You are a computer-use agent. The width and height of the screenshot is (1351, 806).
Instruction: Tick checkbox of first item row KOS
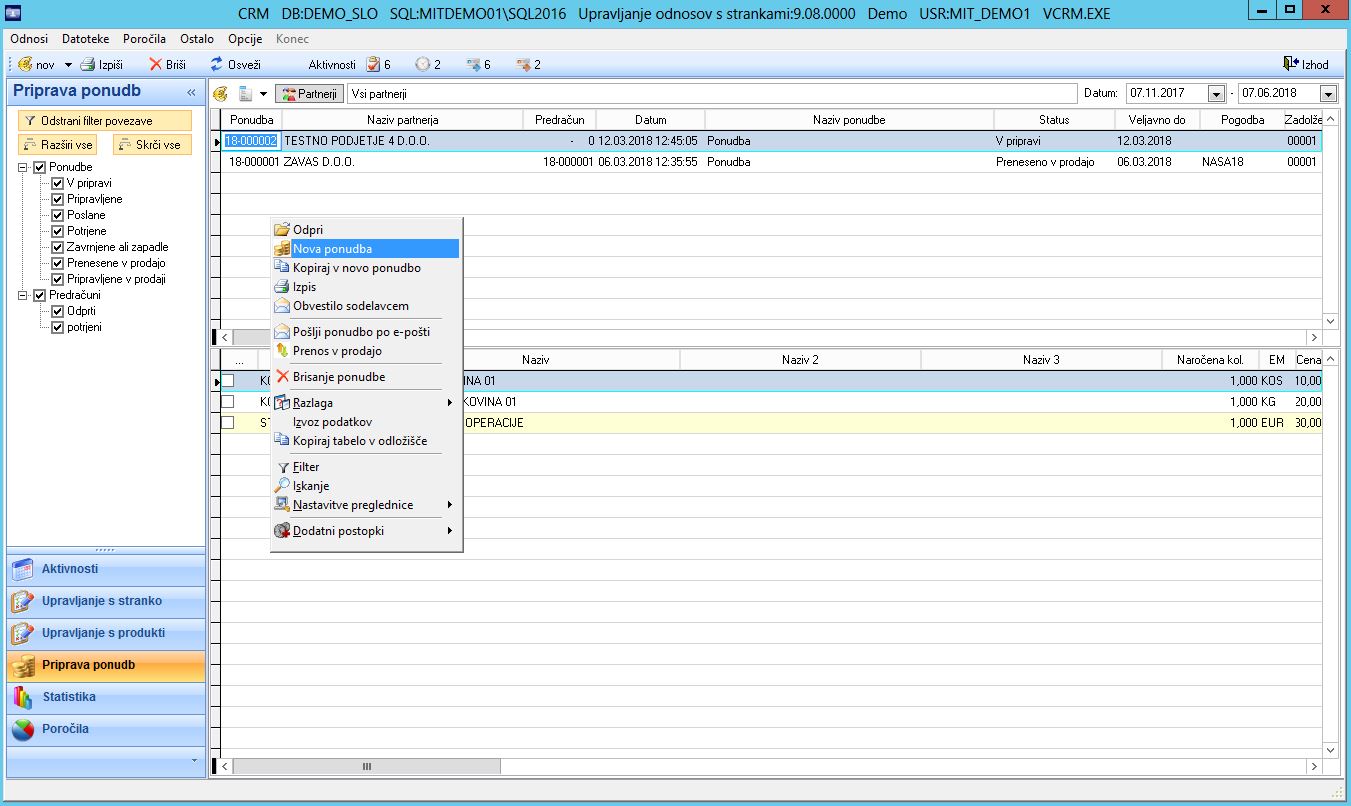[228, 381]
